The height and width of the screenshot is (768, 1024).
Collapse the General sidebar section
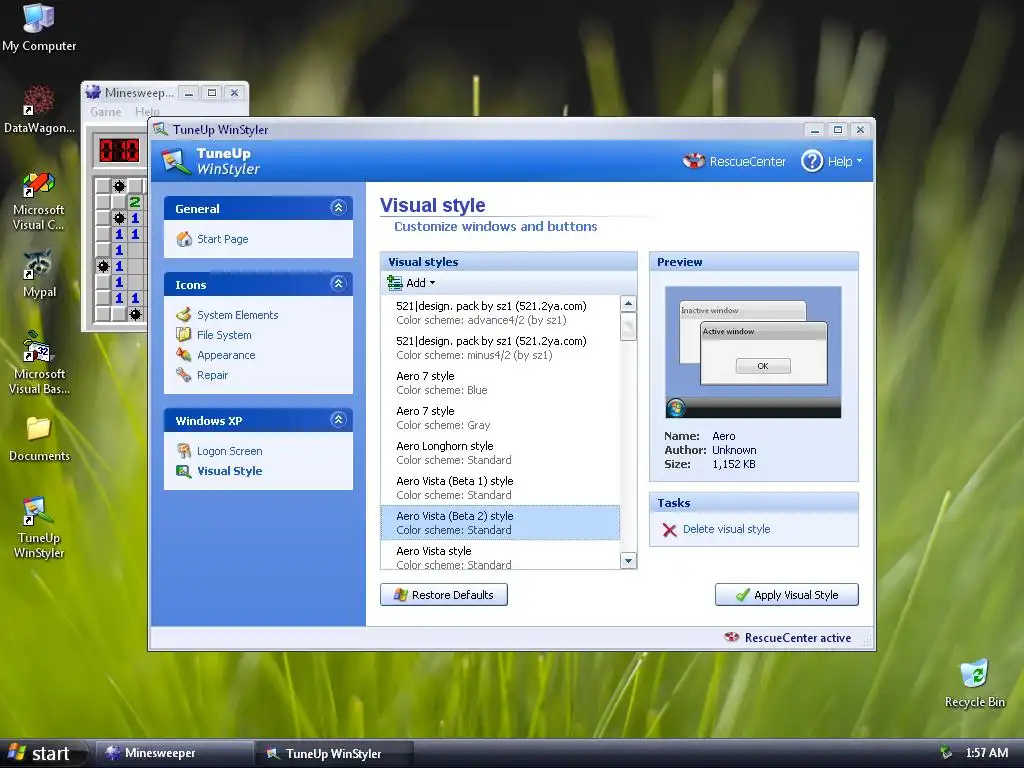338,208
